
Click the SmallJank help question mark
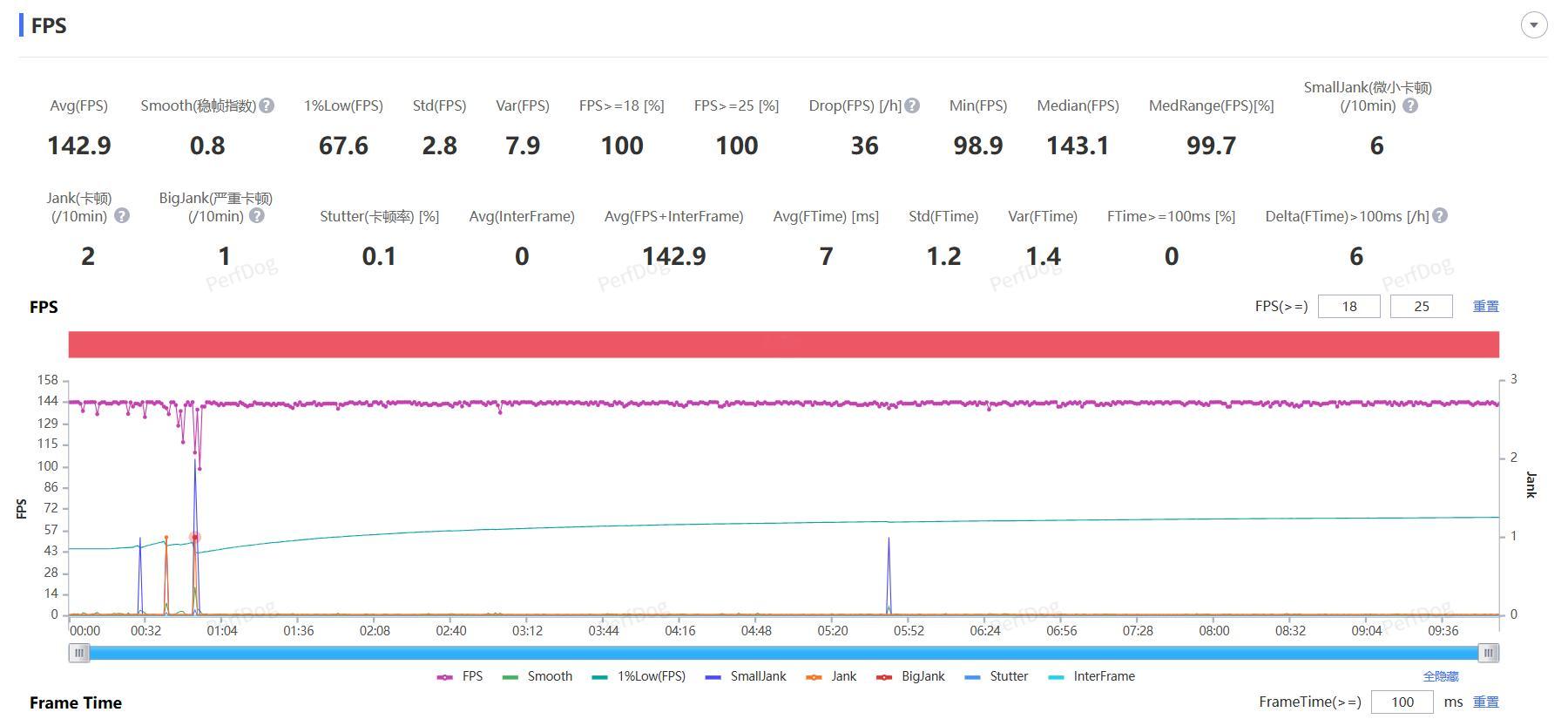point(1410,105)
